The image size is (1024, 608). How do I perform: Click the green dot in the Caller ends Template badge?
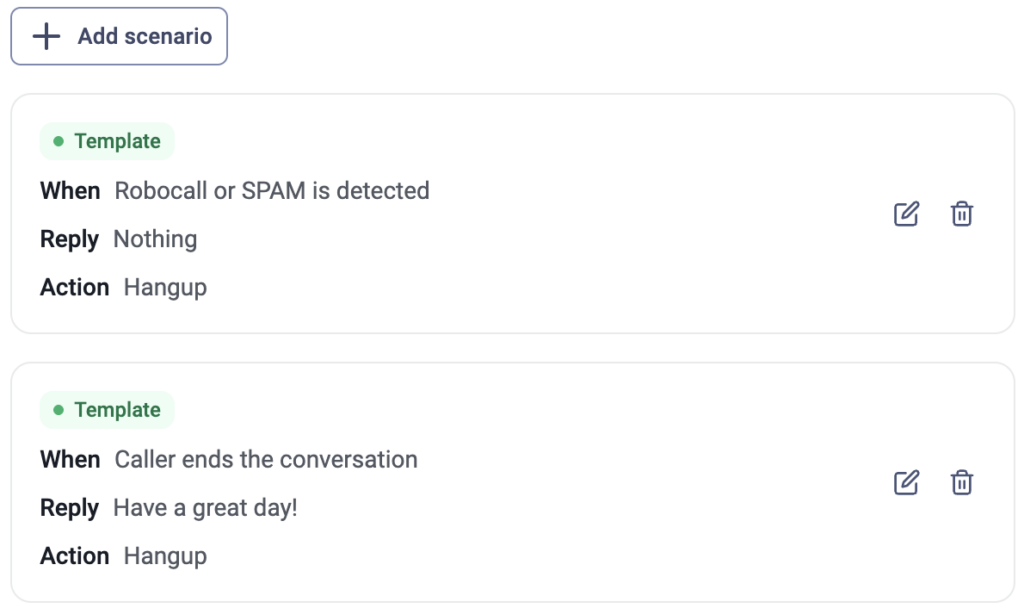tap(58, 410)
